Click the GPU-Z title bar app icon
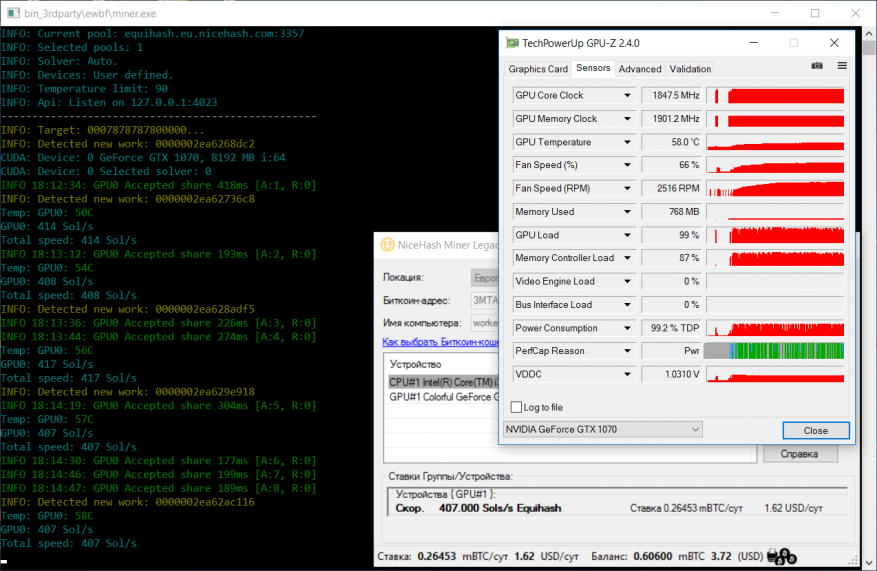The width and height of the screenshot is (877, 571). (x=513, y=44)
